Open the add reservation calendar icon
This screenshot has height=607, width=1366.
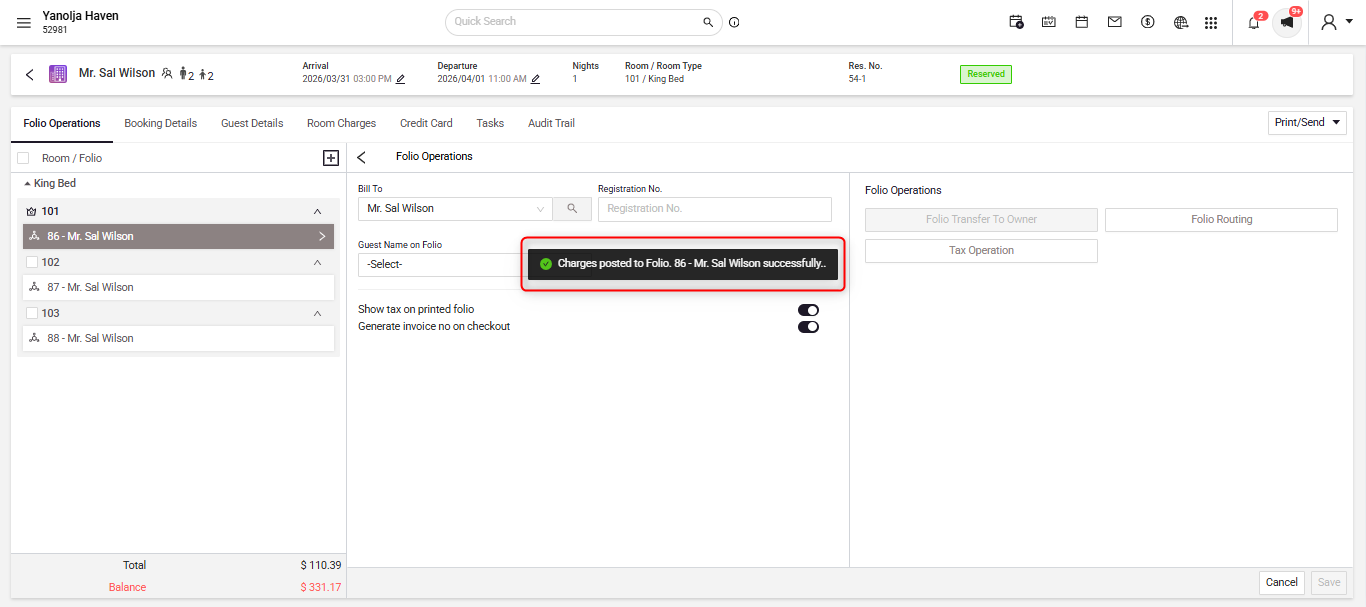1016,22
